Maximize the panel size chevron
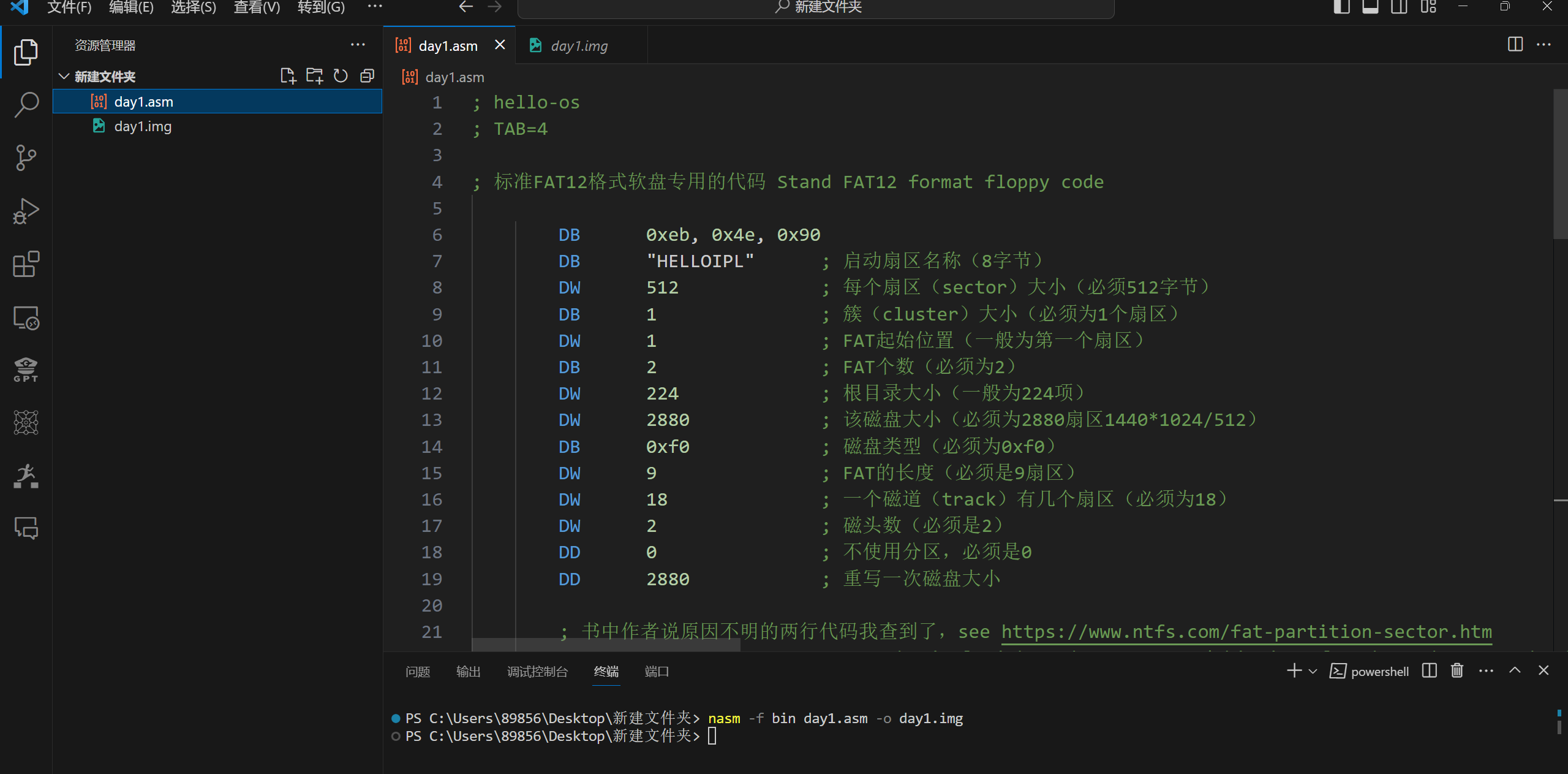 pyautogui.click(x=1515, y=671)
